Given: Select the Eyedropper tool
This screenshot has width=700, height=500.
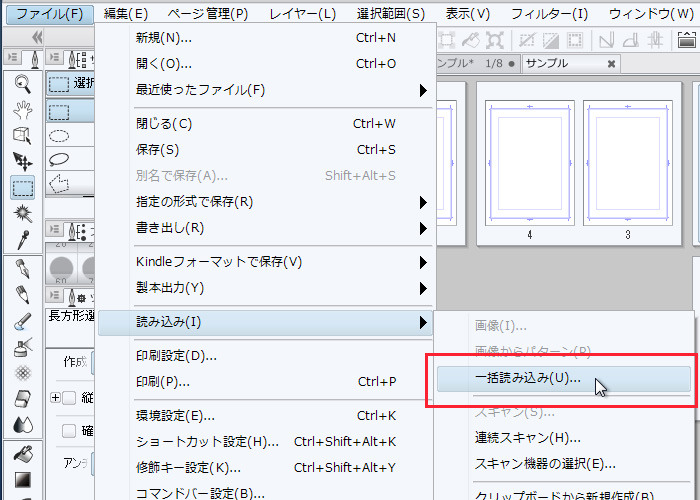Looking at the screenshot, I should coord(22,240).
